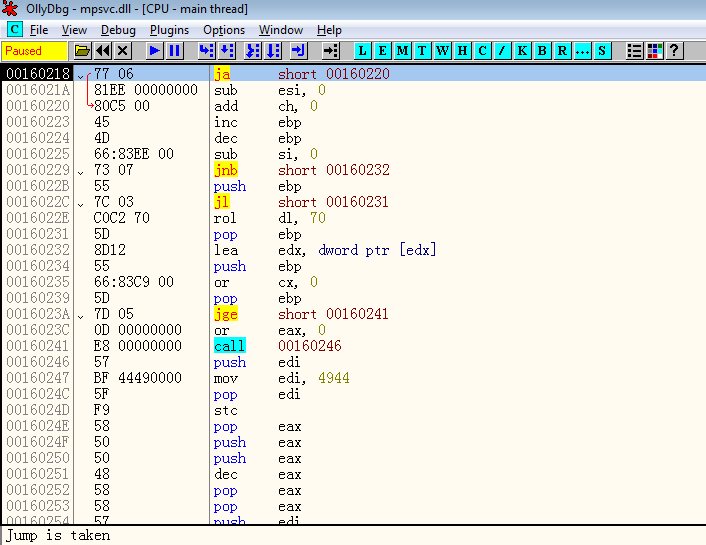The height and width of the screenshot is (545, 706).
Task: Show Executable modules with E button
Action: point(382,50)
